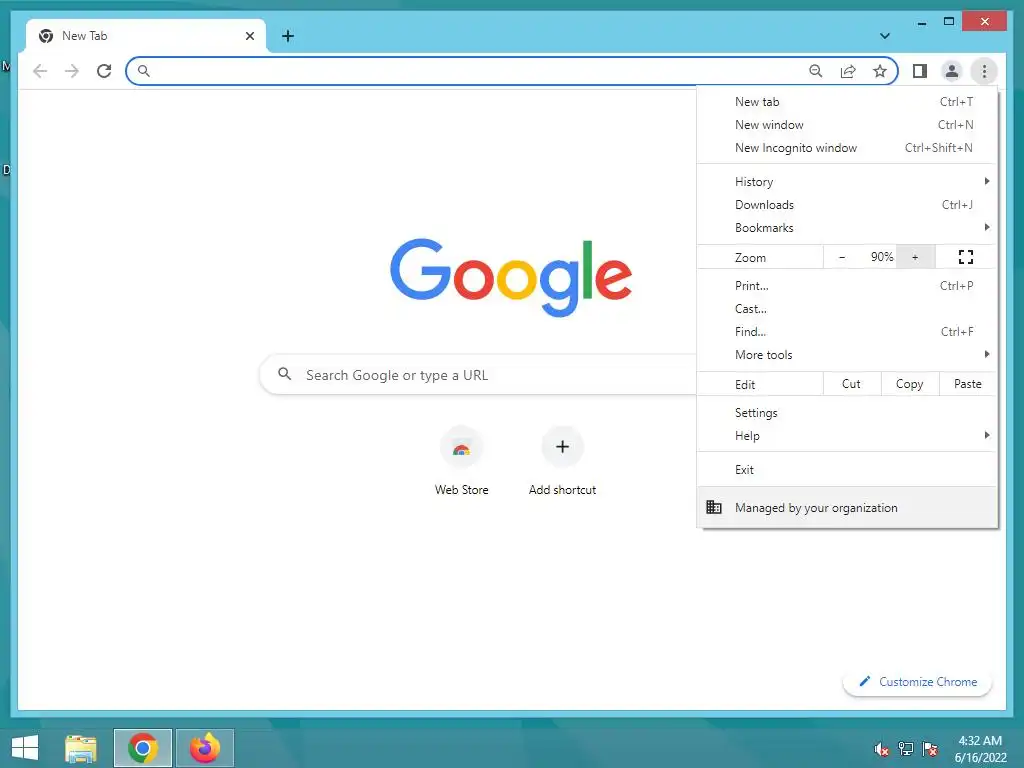The height and width of the screenshot is (768, 1024).
Task: Click the search icon in Google search box
Action: pyautogui.click(x=284, y=374)
